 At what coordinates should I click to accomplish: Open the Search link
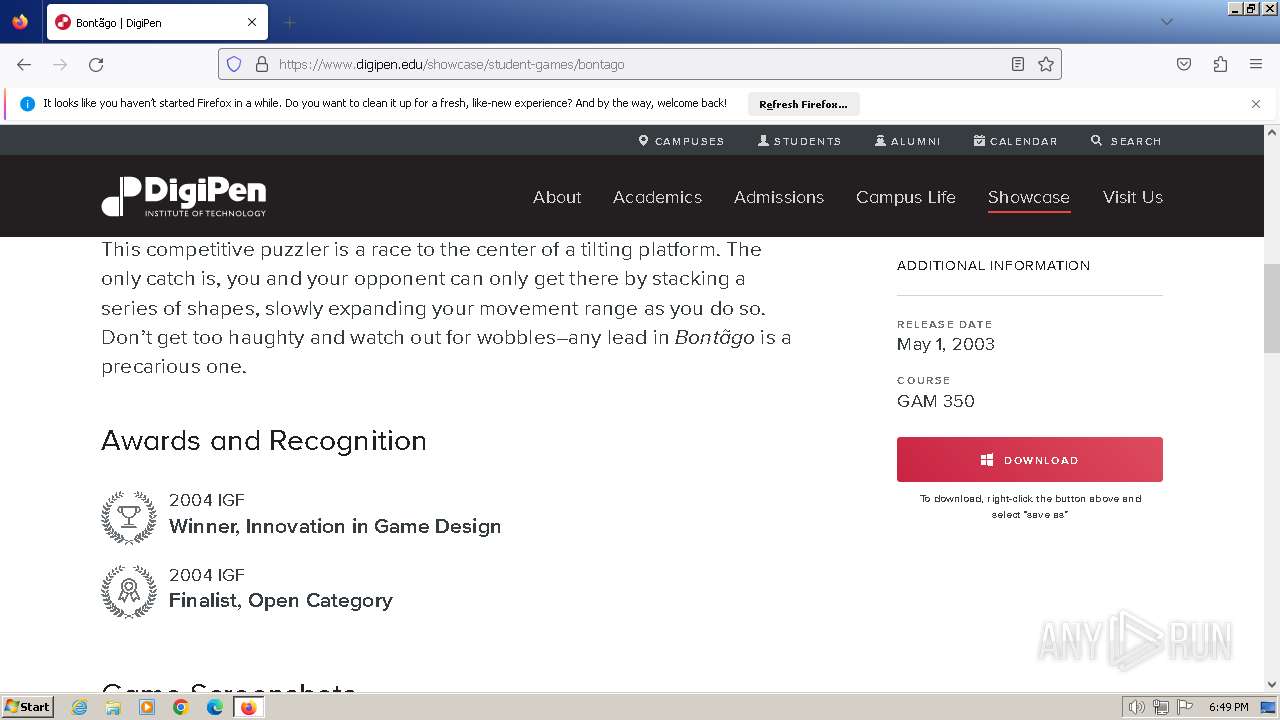click(1126, 141)
